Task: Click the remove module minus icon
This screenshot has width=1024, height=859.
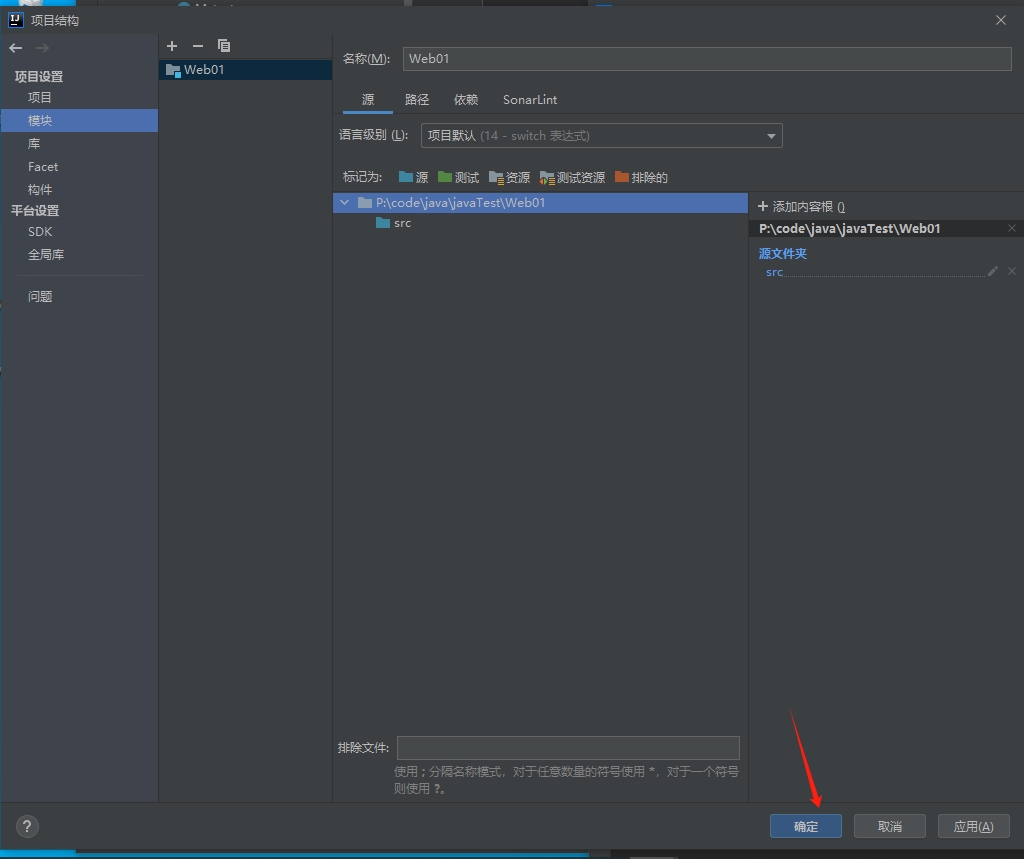Action: pos(198,46)
